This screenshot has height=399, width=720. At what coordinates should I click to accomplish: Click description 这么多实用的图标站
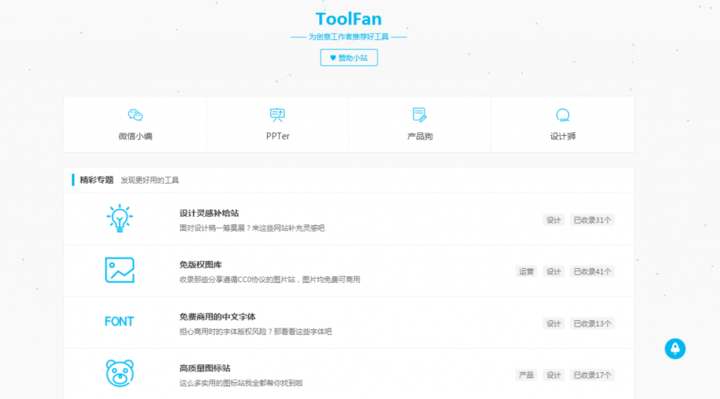(241, 383)
